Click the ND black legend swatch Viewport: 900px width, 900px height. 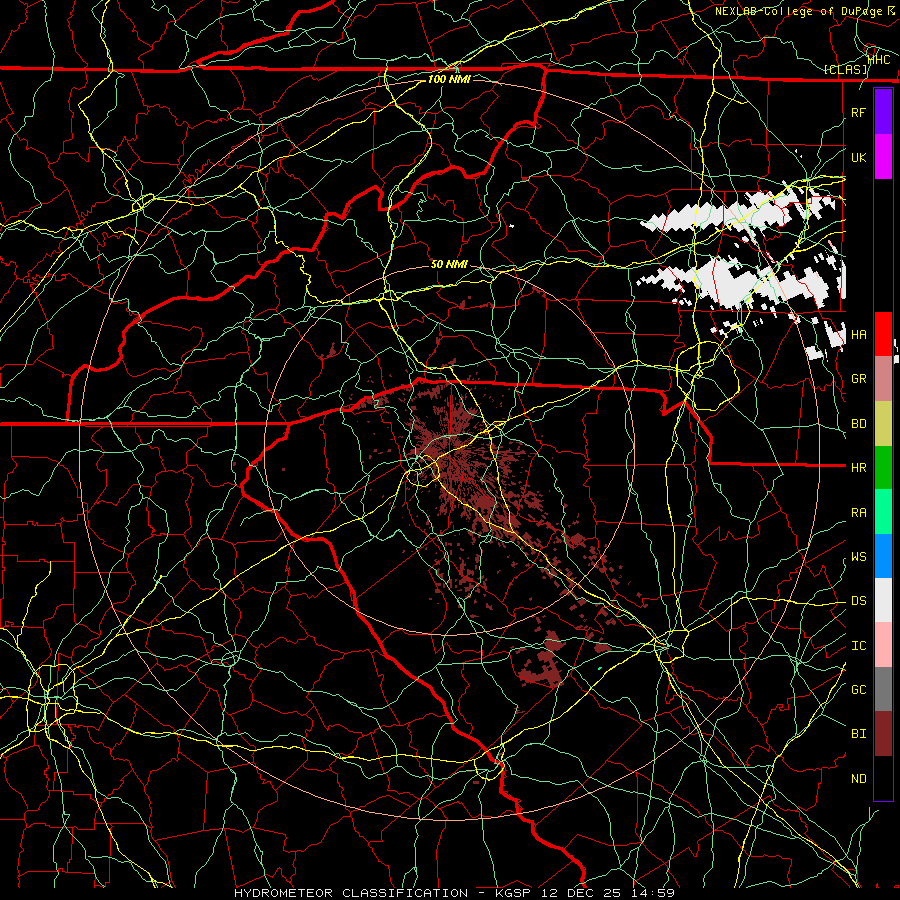(x=883, y=778)
